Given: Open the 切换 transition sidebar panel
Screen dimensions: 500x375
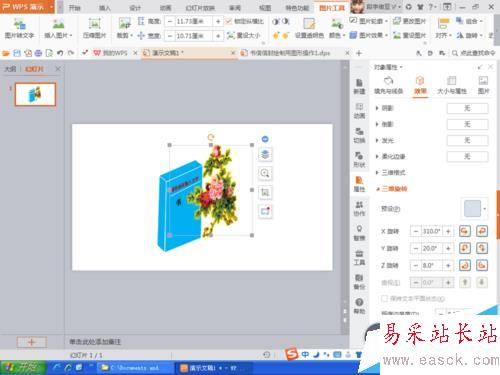Looking at the screenshot, I should pos(359,135).
